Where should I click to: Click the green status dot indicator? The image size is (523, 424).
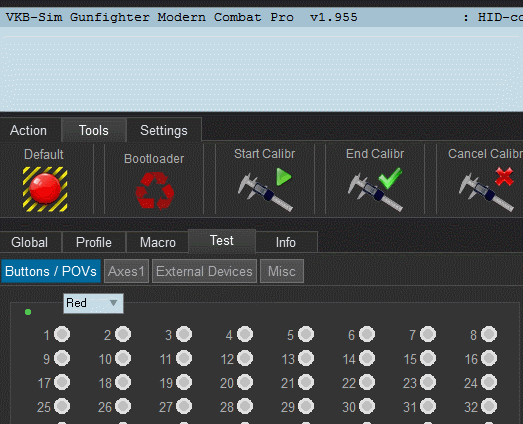28,312
